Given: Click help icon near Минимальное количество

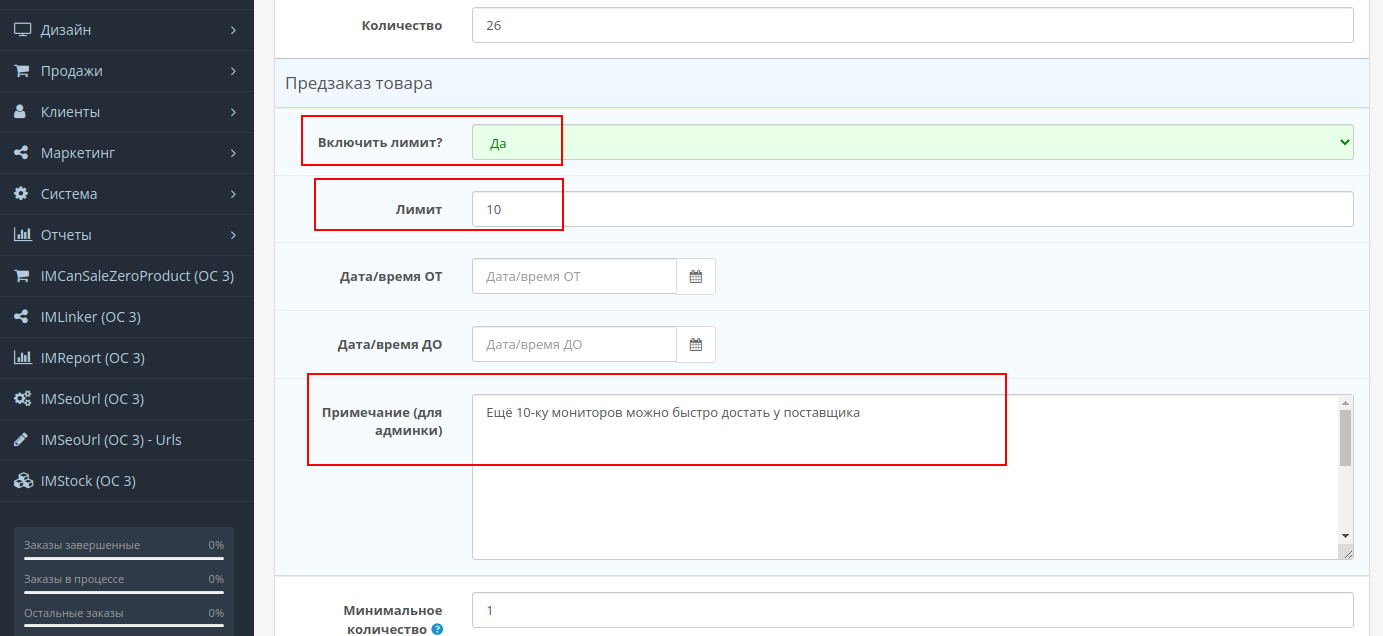Looking at the screenshot, I should 437,630.
